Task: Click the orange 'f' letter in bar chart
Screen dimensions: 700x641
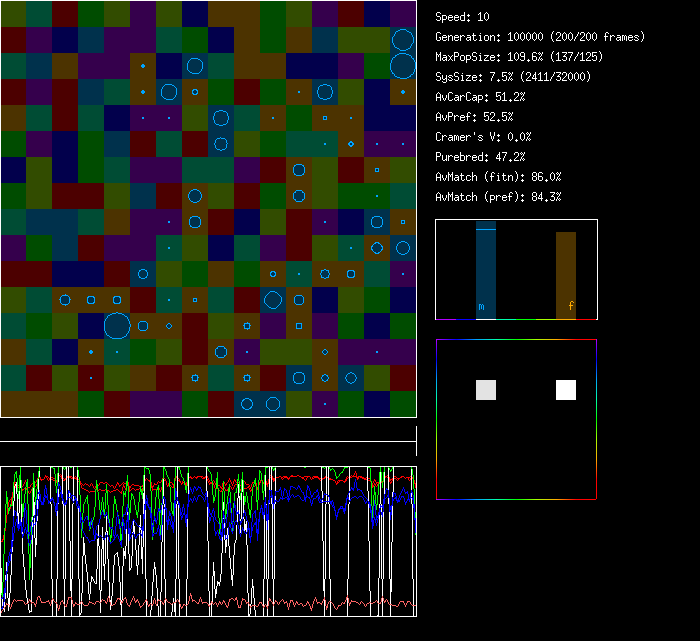Action: (571, 307)
